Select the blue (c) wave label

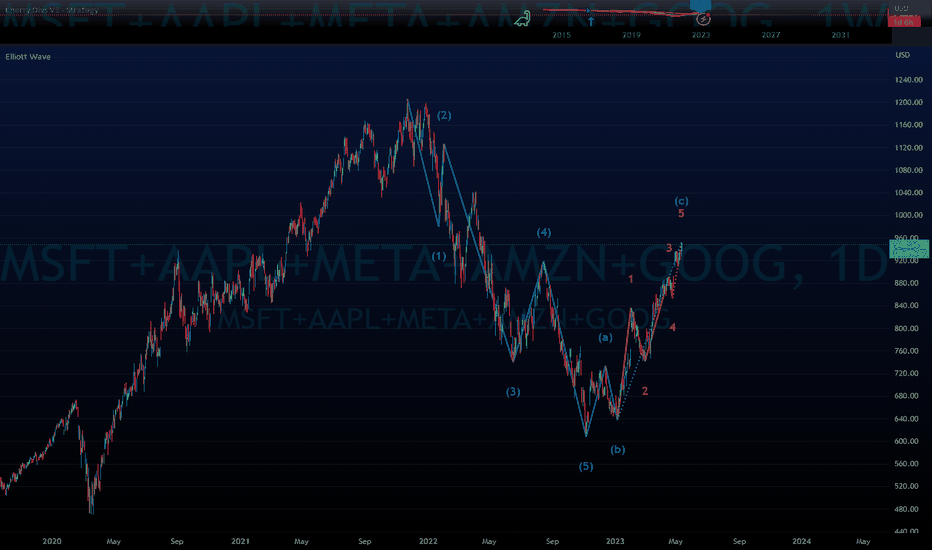(681, 201)
